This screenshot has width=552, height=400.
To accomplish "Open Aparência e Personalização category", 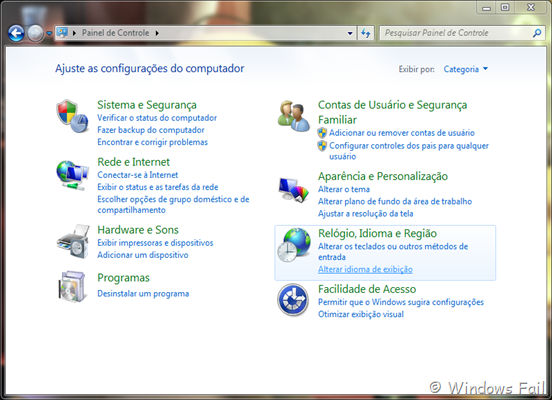I will click(x=383, y=176).
